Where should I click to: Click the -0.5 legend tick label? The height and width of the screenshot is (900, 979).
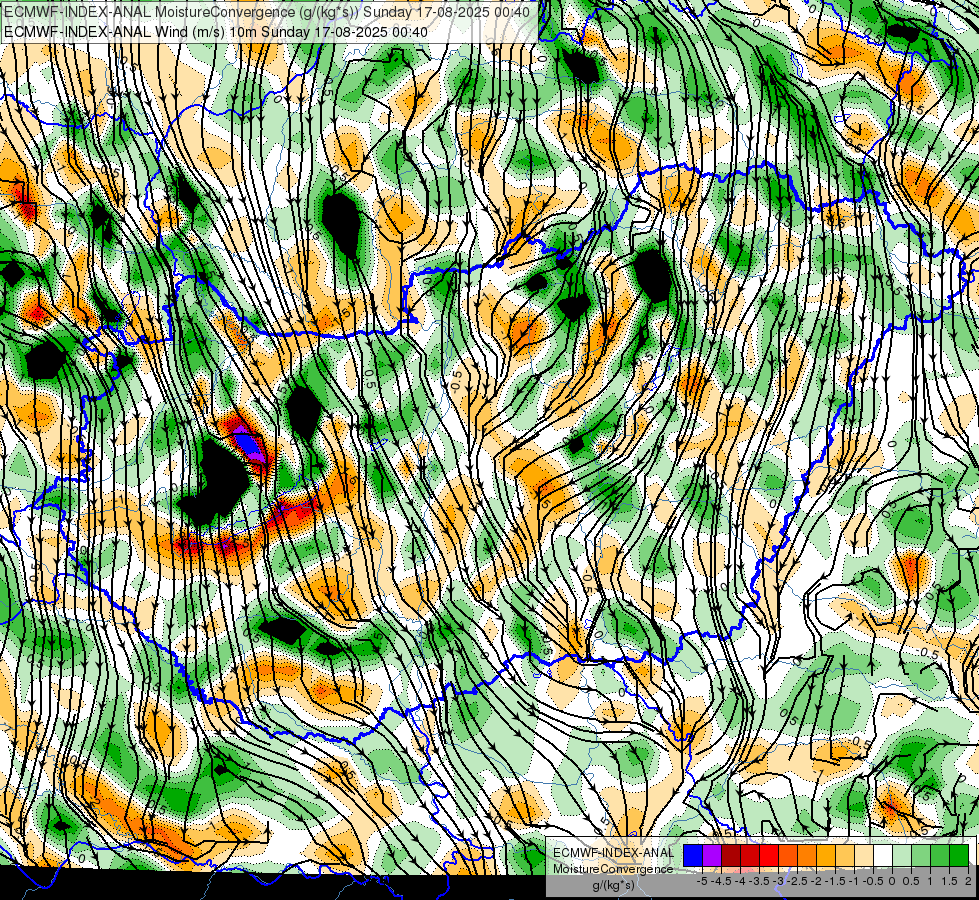[x=873, y=881]
